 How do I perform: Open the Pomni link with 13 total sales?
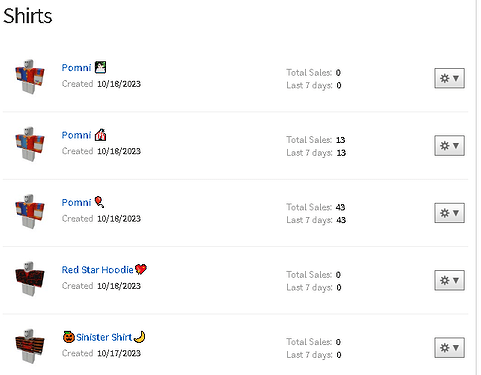click(x=76, y=135)
